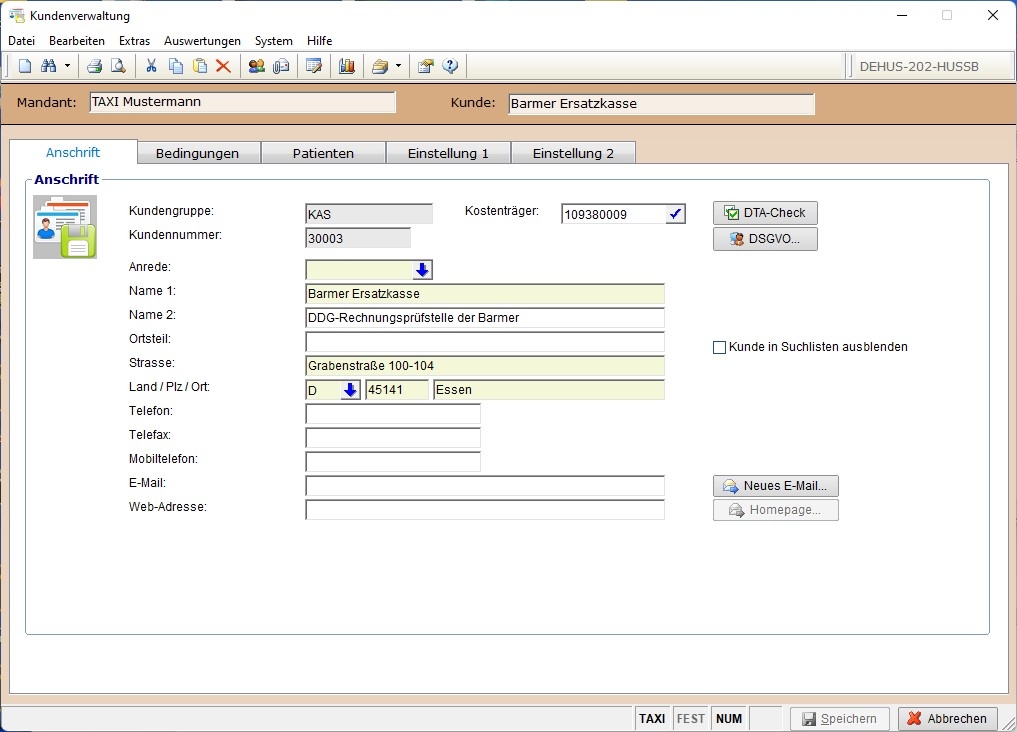Click the scissors cut icon
Image resolution: width=1017 pixels, height=732 pixels.
click(x=151, y=66)
